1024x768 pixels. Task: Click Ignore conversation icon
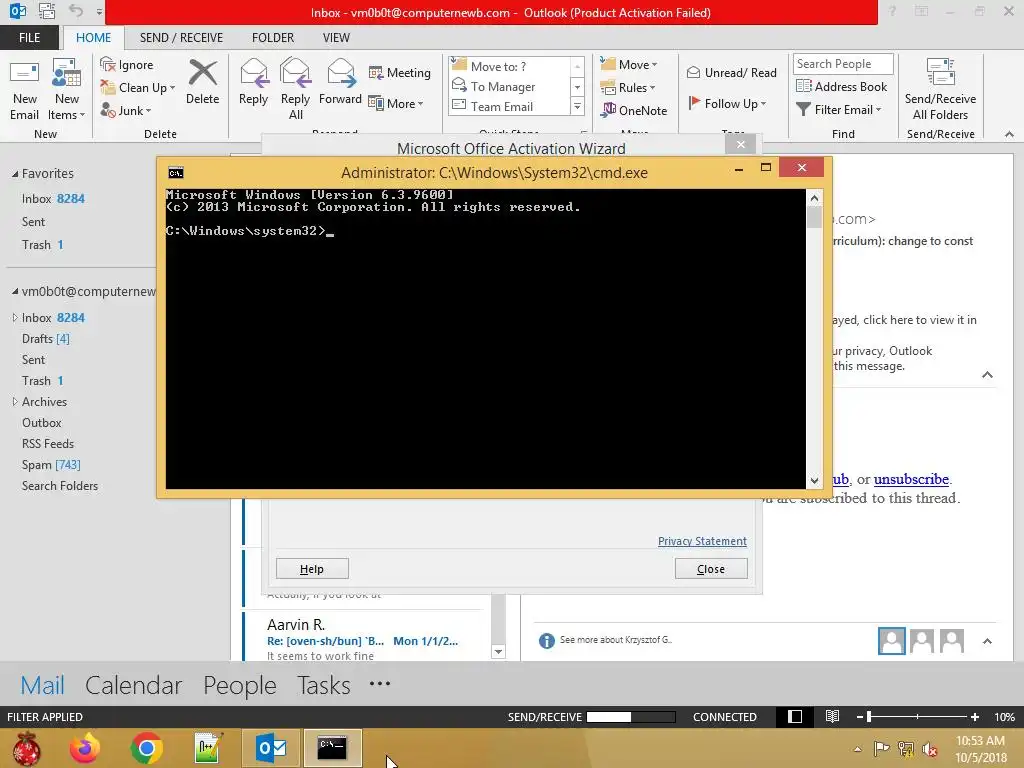[127, 65]
